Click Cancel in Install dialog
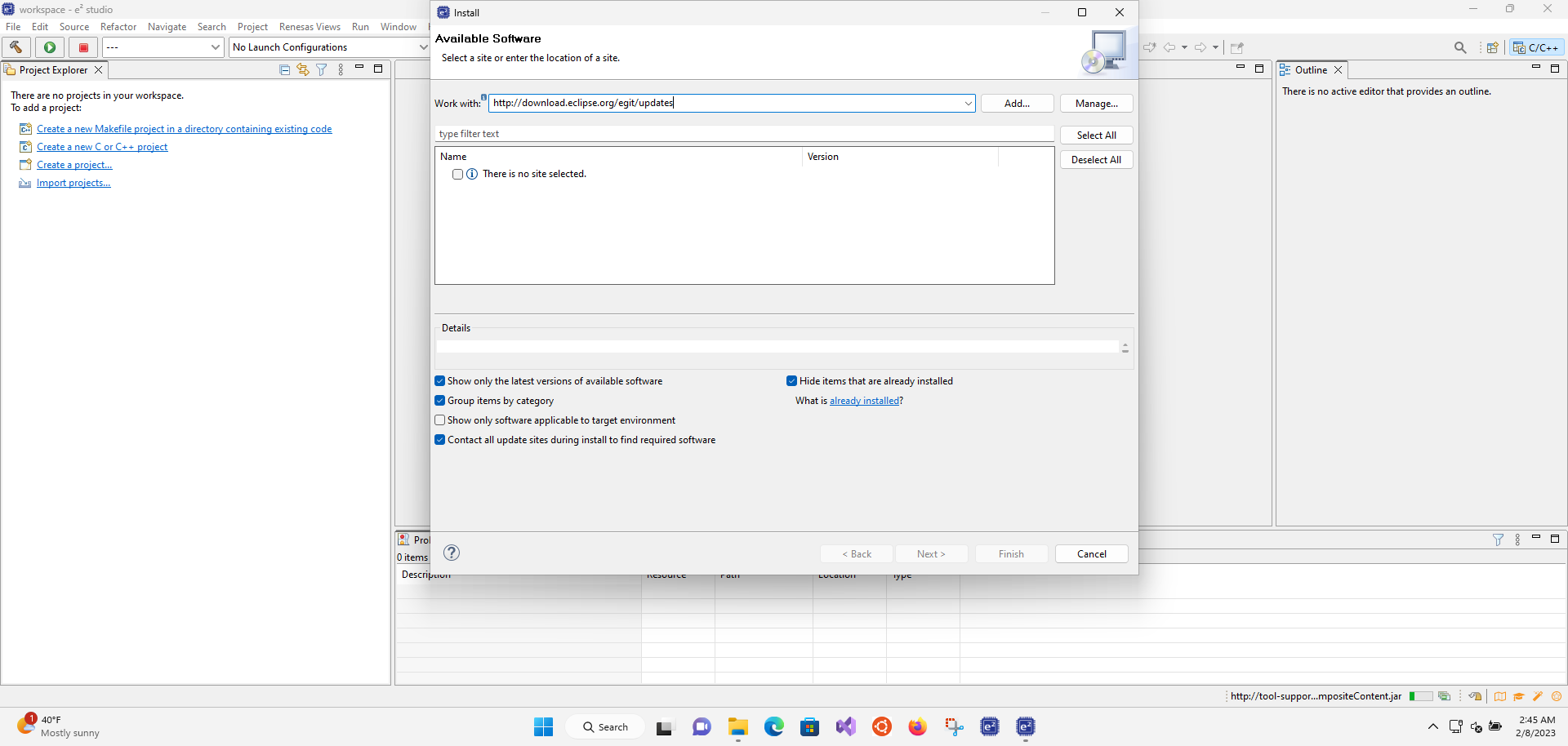 tap(1091, 554)
